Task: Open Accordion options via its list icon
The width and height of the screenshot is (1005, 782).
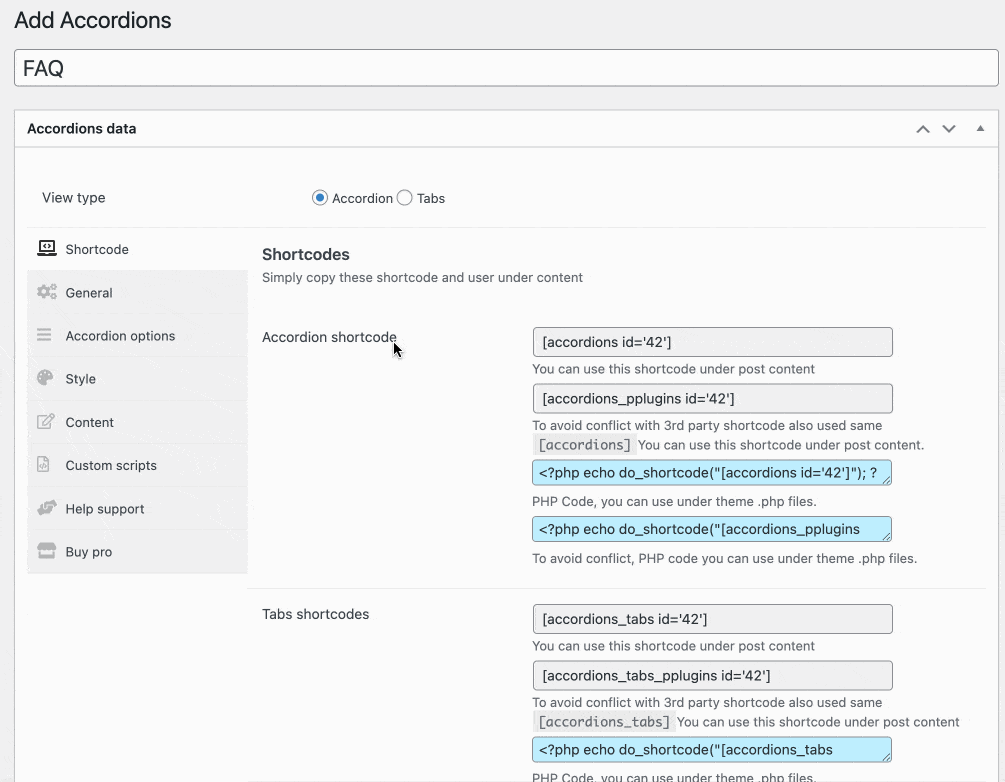Action: [x=45, y=335]
